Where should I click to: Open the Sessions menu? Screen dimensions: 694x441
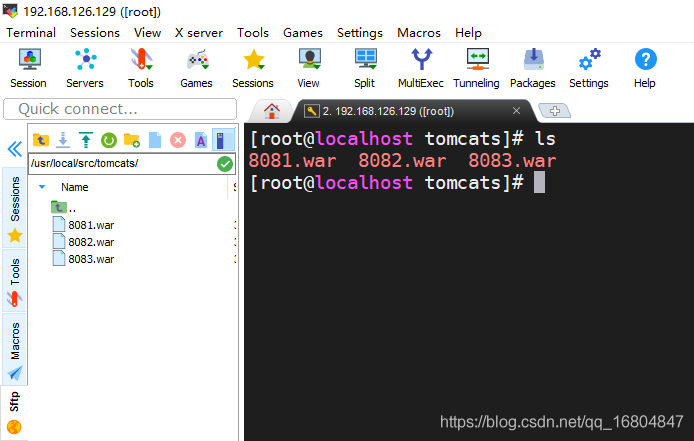[95, 33]
